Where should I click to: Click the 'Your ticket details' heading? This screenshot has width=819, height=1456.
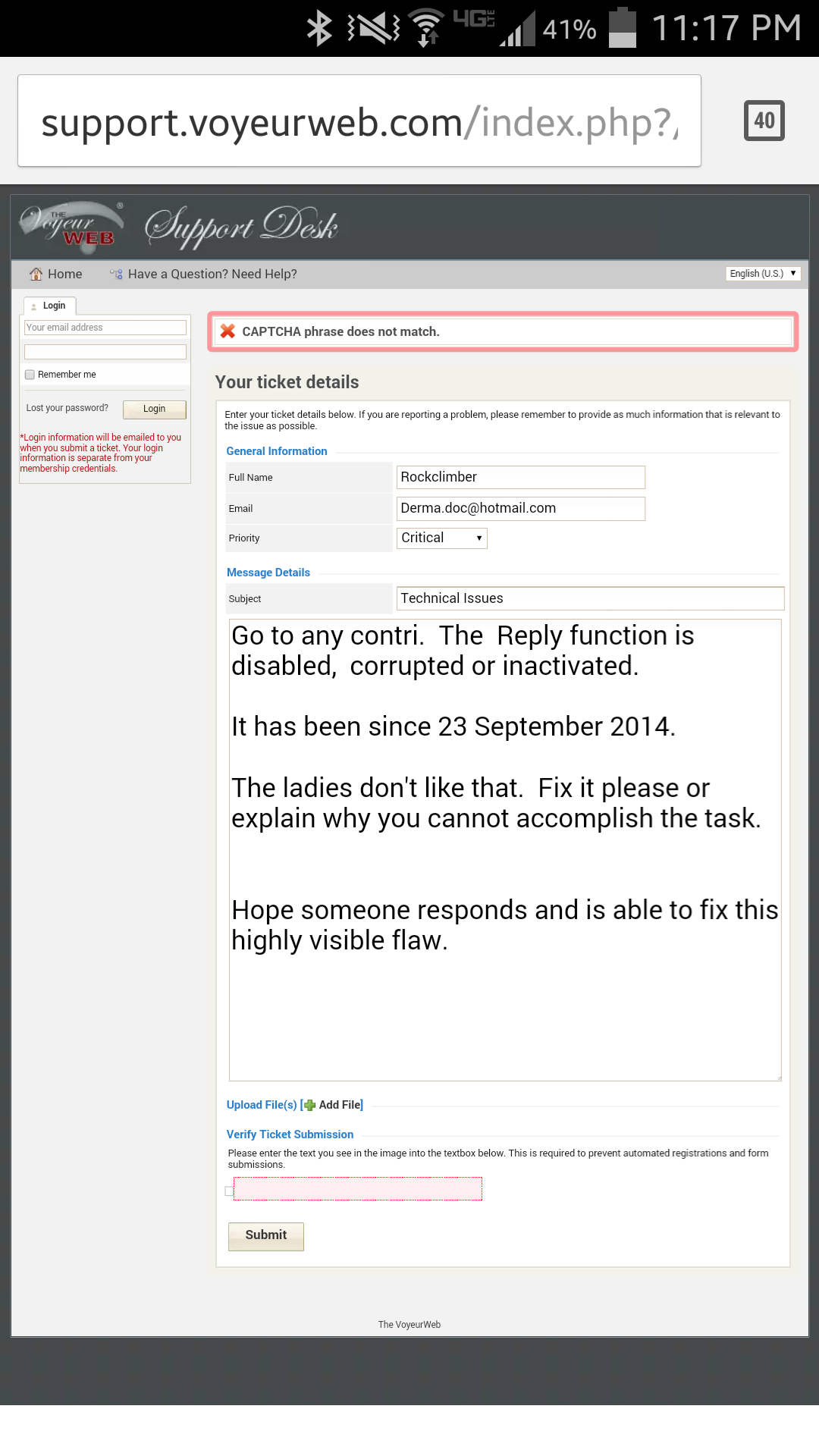pyautogui.click(x=287, y=382)
